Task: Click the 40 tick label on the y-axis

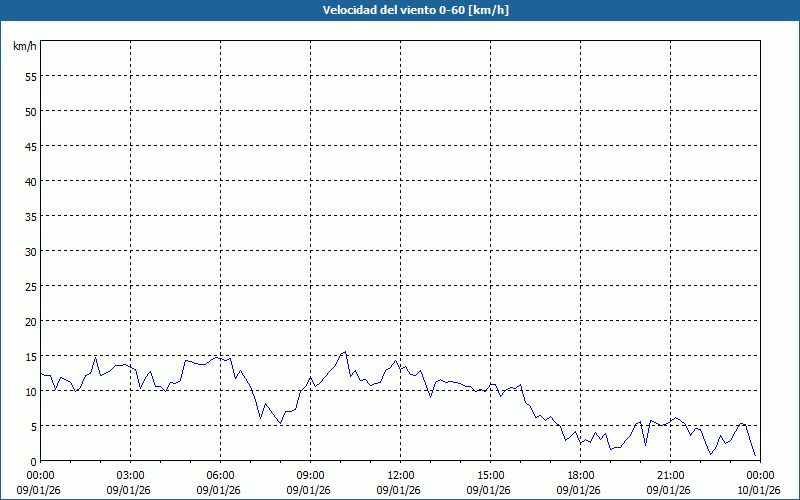Action: (31, 181)
